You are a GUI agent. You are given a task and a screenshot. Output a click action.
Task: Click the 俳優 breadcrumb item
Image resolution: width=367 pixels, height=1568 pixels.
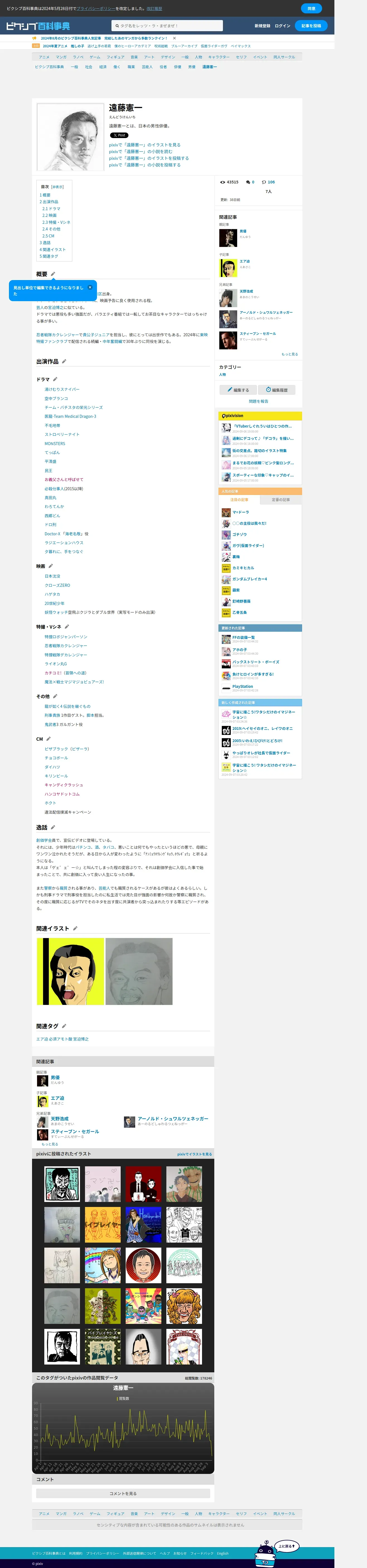coord(178,67)
